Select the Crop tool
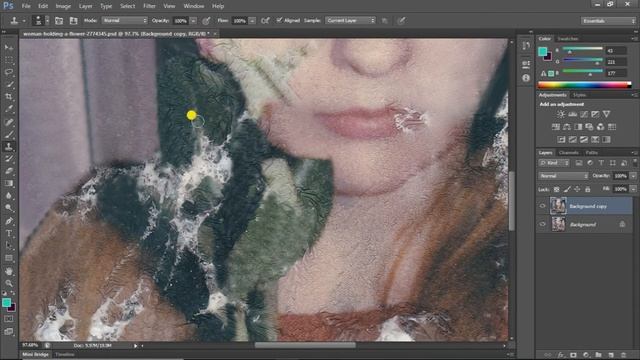The width and height of the screenshot is (640, 360). (9, 97)
